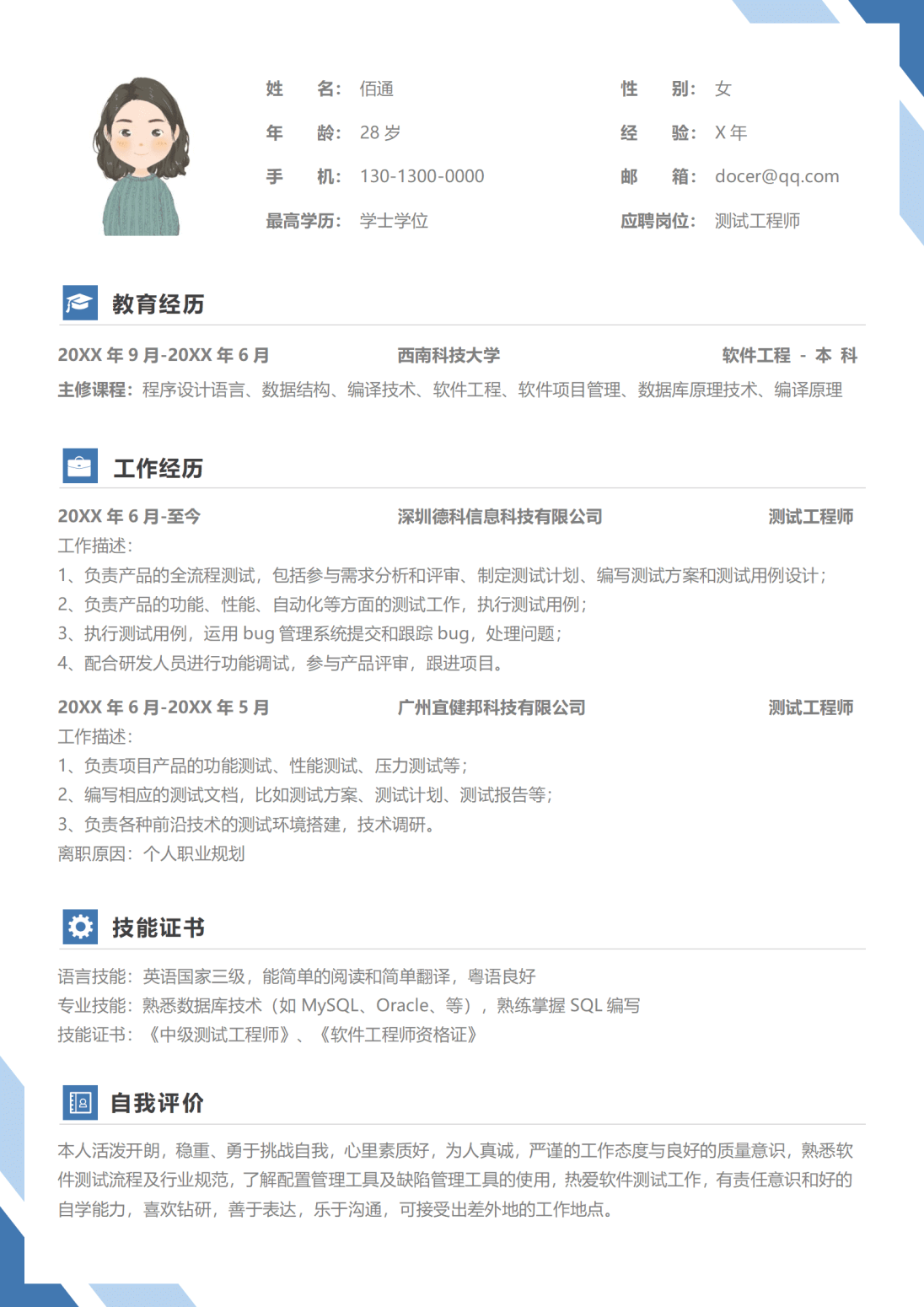Click the 工作经历 section heading
Image resolution: width=924 pixels, height=1307 pixels.
pyautogui.click(x=158, y=468)
